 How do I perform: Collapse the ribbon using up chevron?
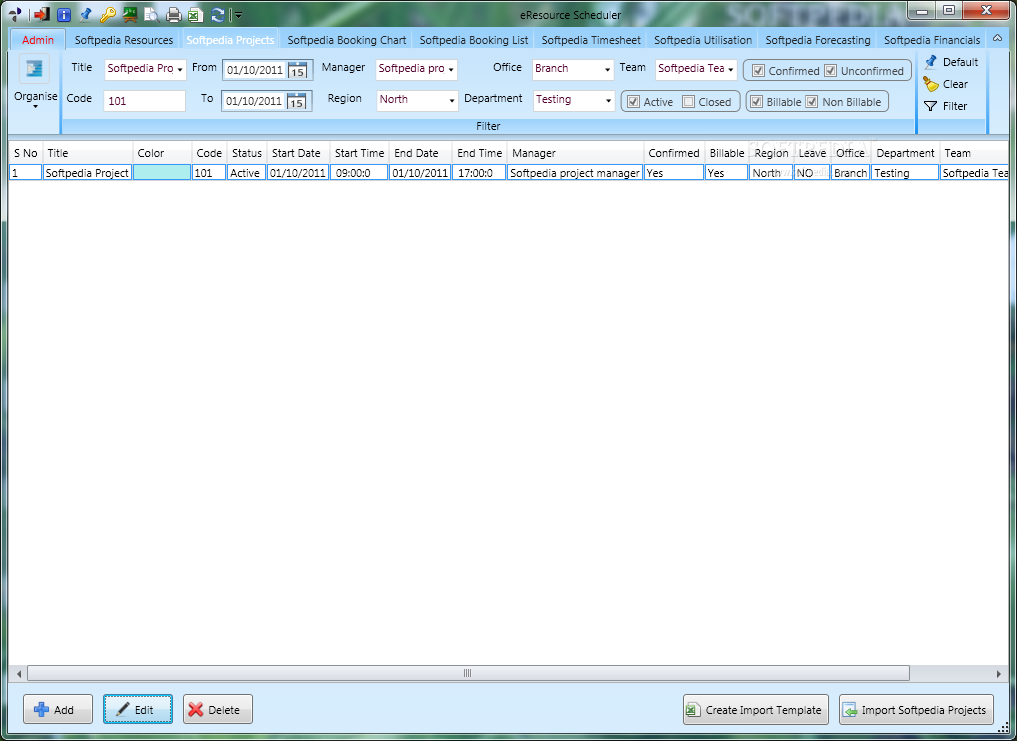point(998,38)
